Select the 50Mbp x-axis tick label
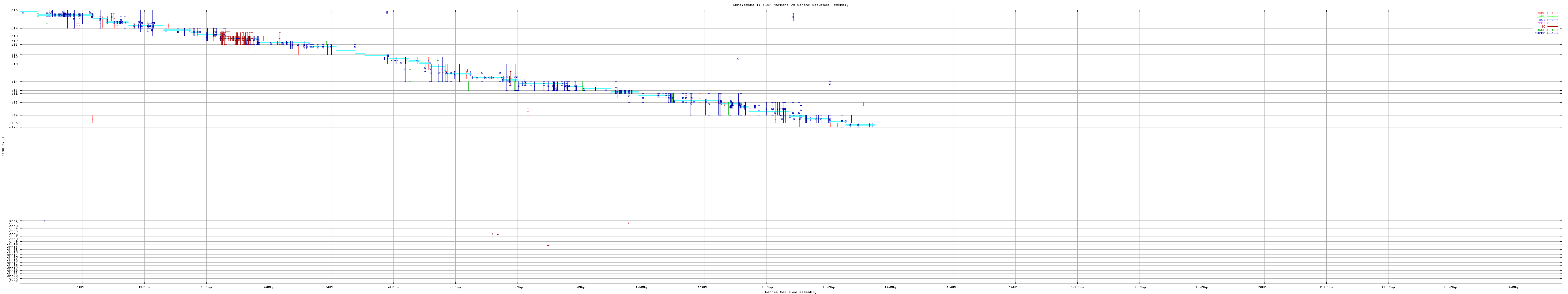Viewport: 1568px width, 294px height. coord(330,287)
